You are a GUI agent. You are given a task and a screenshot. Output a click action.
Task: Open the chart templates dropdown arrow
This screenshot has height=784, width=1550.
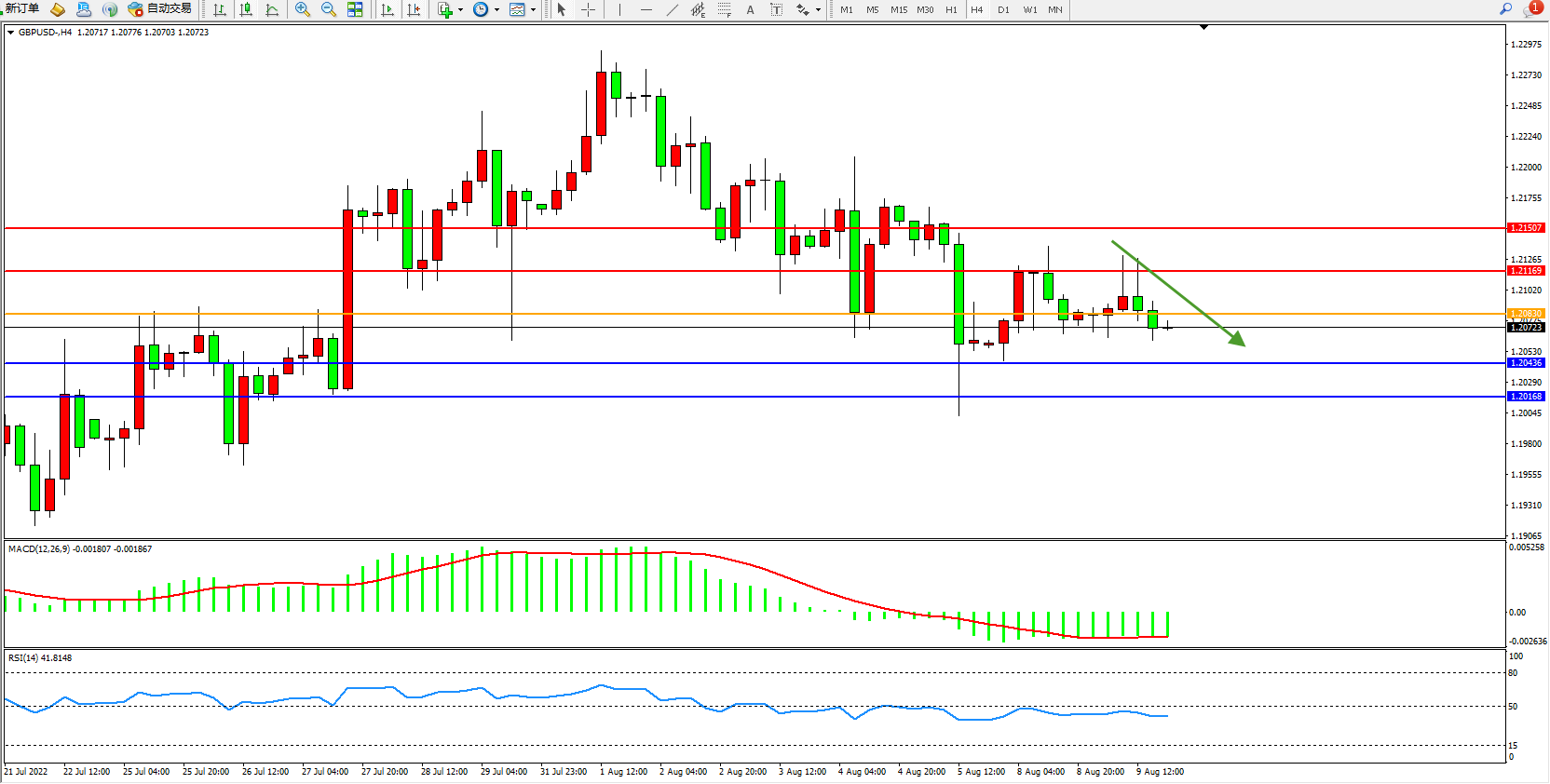[533, 10]
